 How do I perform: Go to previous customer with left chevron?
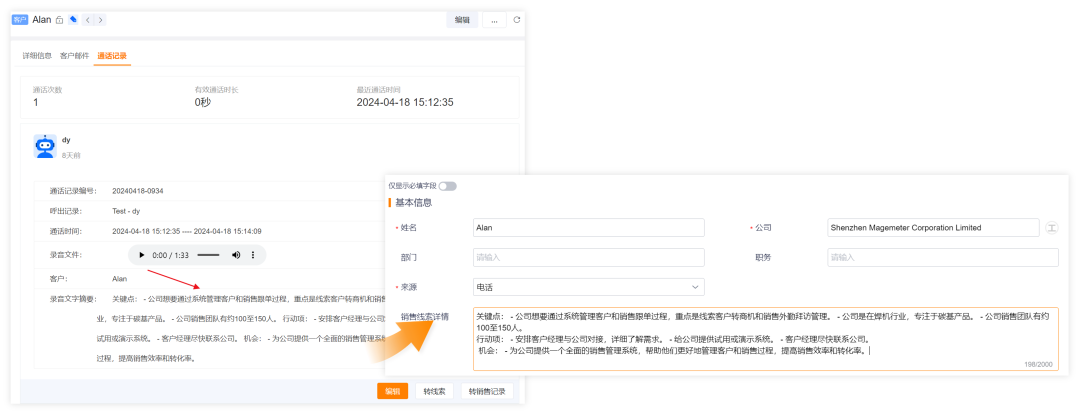click(88, 20)
